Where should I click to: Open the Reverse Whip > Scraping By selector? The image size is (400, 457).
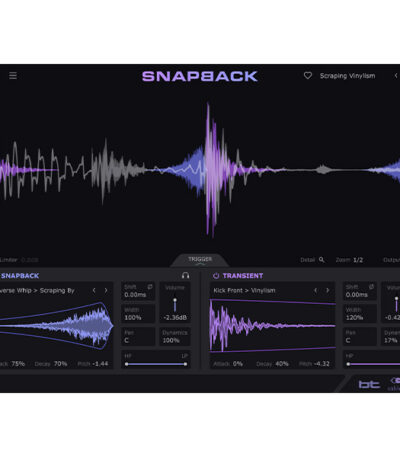(37, 290)
